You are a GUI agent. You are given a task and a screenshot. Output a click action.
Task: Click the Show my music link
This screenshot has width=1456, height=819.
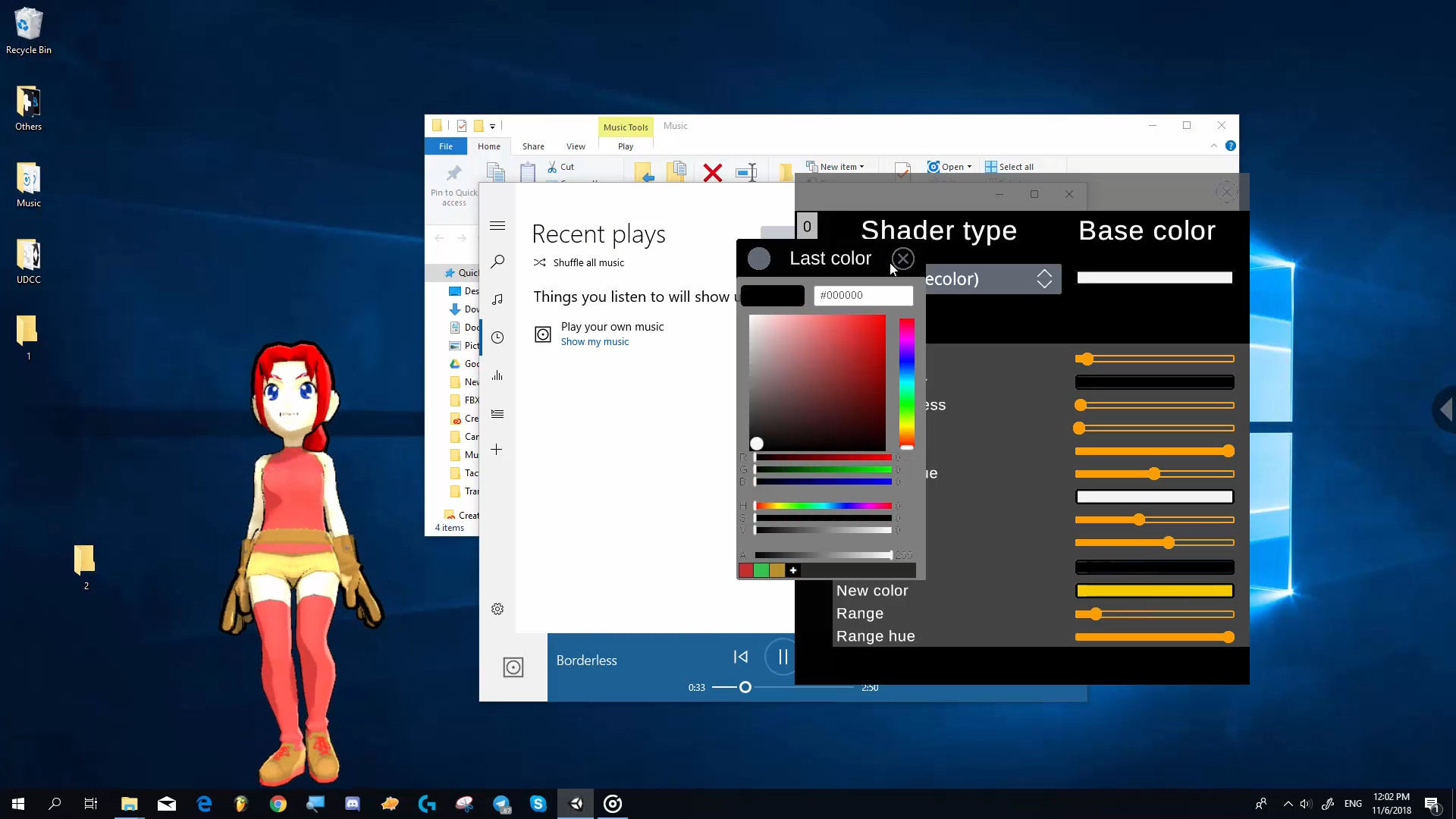click(595, 342)
